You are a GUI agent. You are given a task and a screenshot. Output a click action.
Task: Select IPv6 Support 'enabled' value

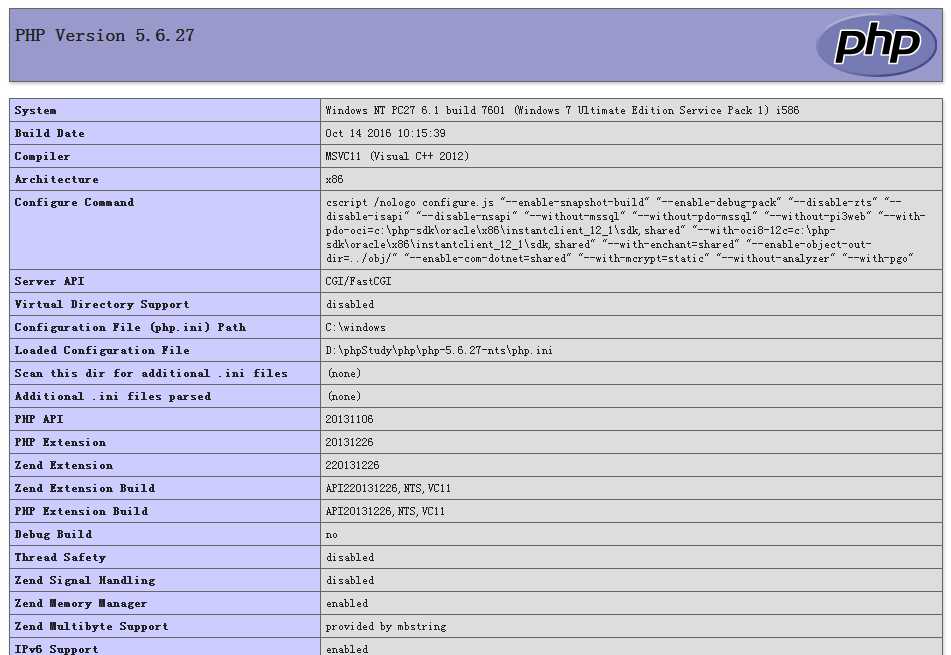[347, 650]
